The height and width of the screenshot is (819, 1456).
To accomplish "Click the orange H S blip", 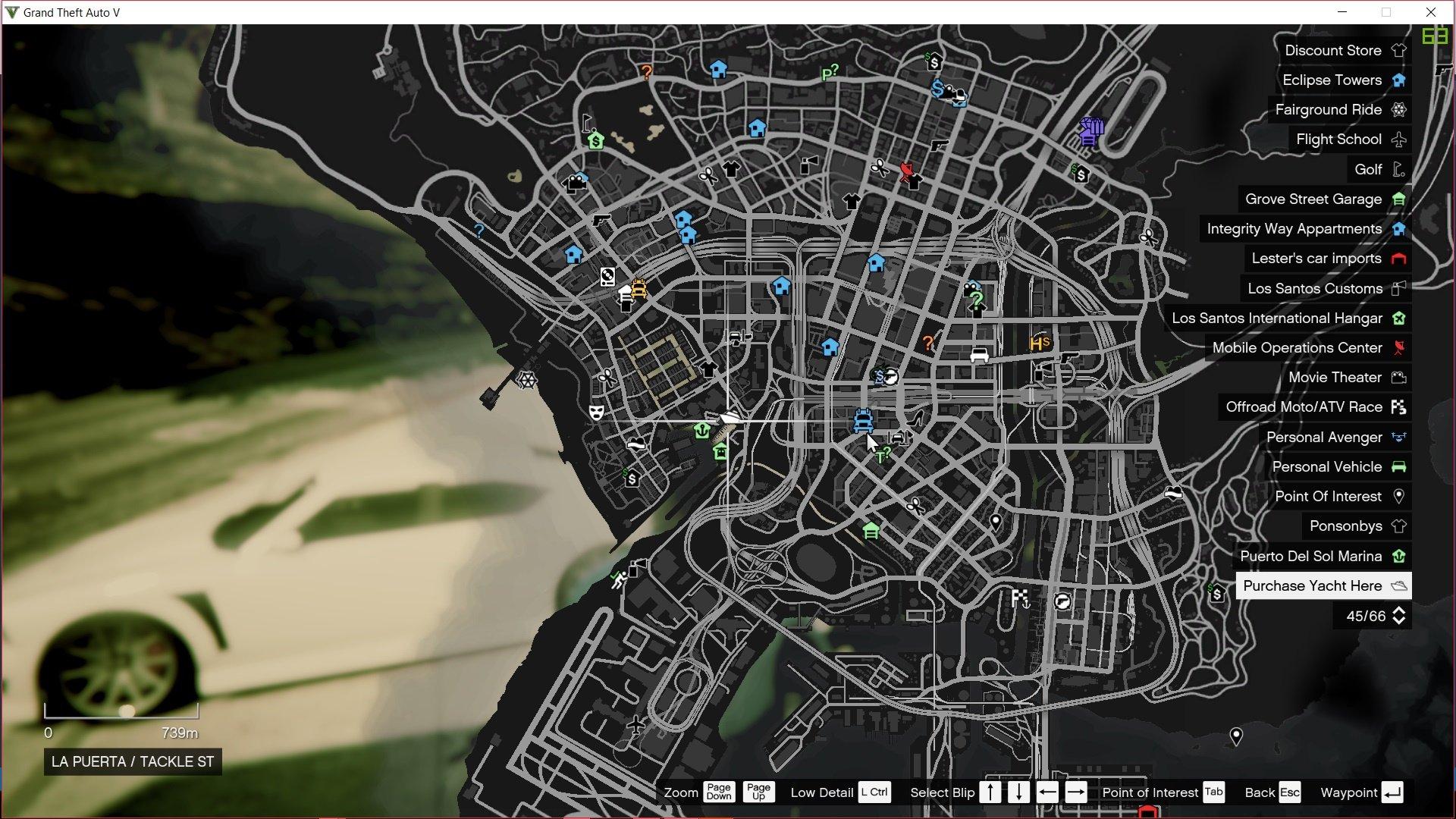I will [x=1040, y=343].
